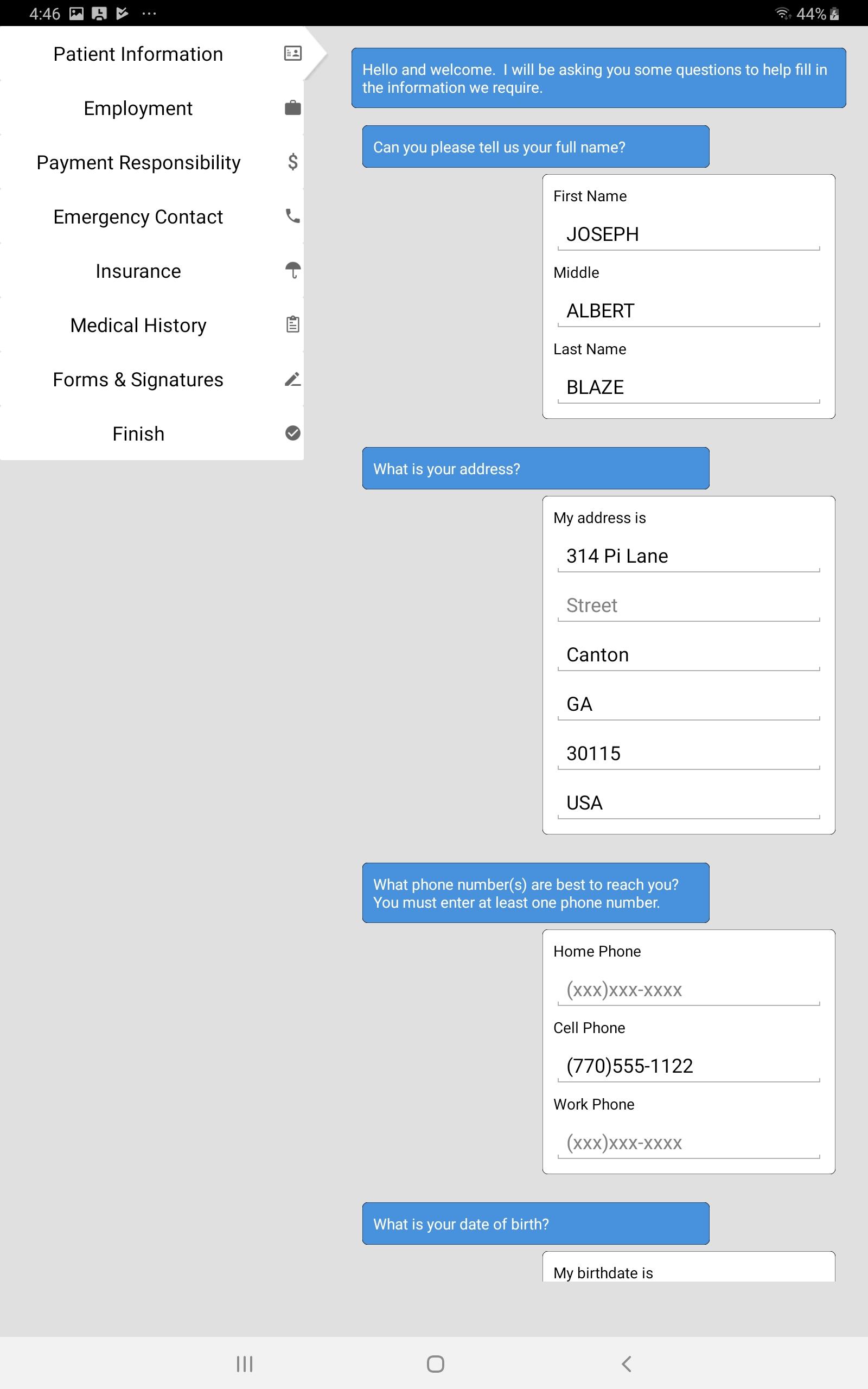This screenshot has height=1389, width=868.
Task: Focus the empty Street field
Action: click(688, 605)
